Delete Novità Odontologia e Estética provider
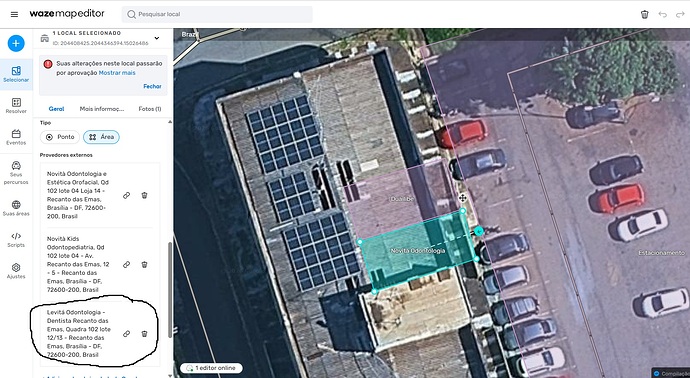 [x=144, y=195]
